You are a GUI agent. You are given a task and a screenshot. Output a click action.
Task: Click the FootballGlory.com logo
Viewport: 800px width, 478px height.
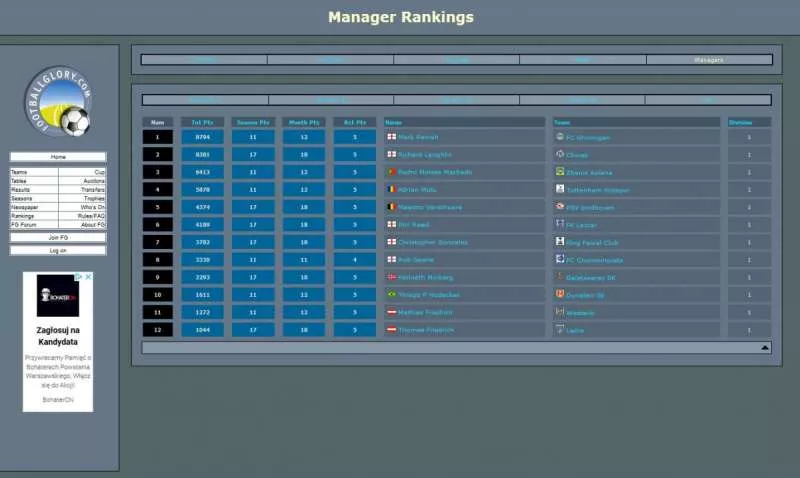(58, 102)
